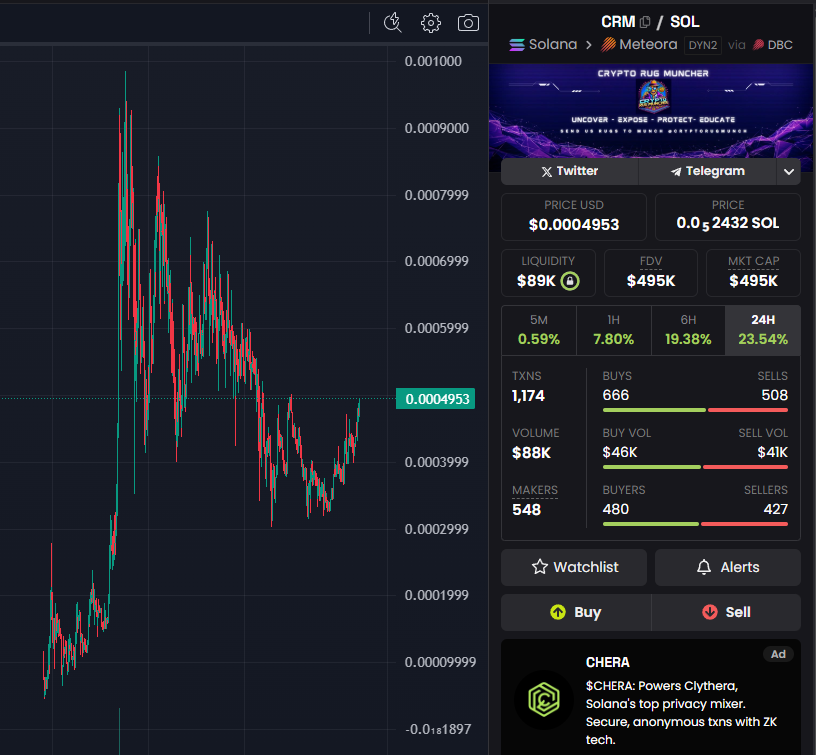Take a chart snapshot with camera icon
The width and height of the screenshot is (816, 755).
(x=468, y=23)
